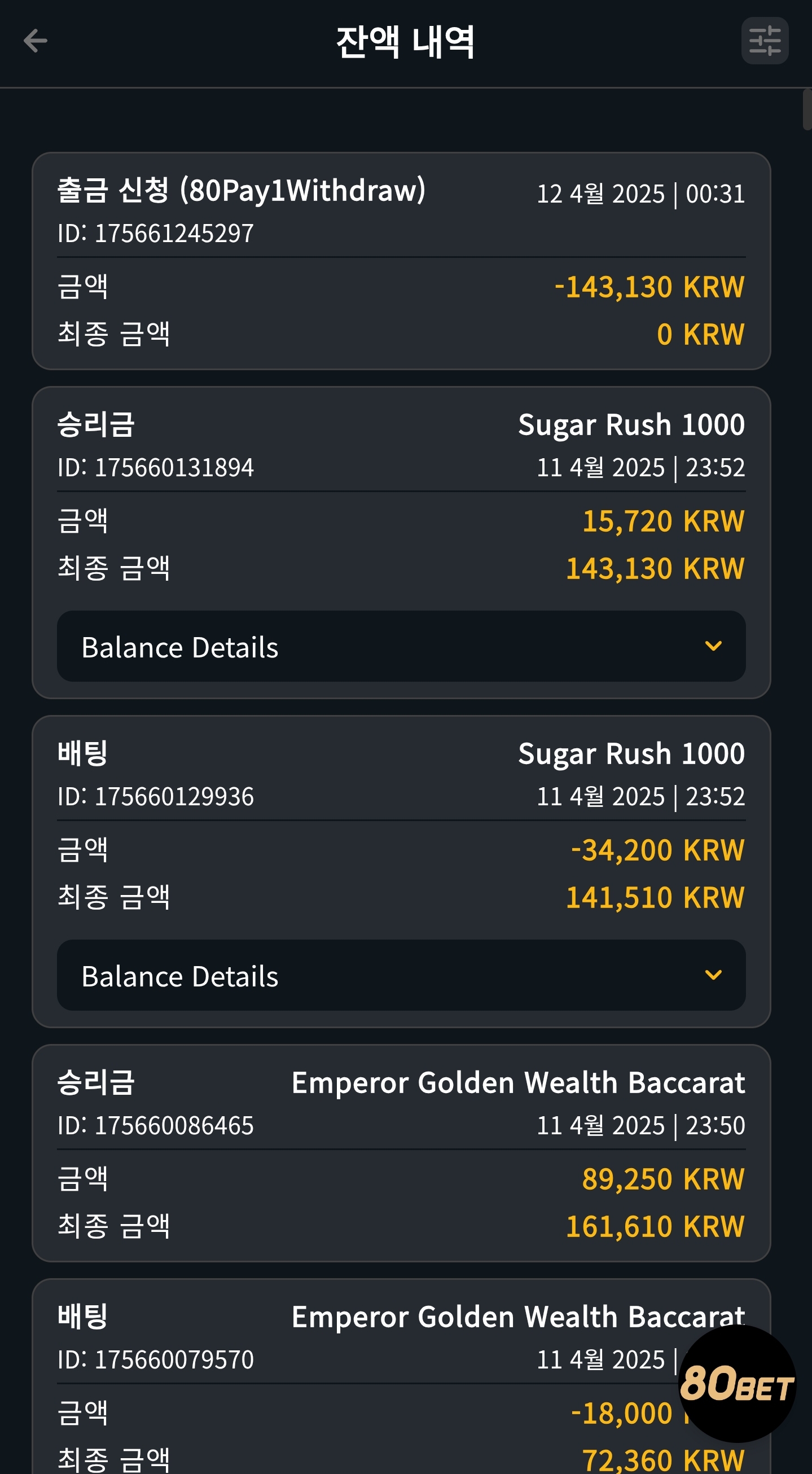Click the ID 175661245297 text
Image resolution: width=812 pixels, height=1474 pixels.
click(156, 234)
